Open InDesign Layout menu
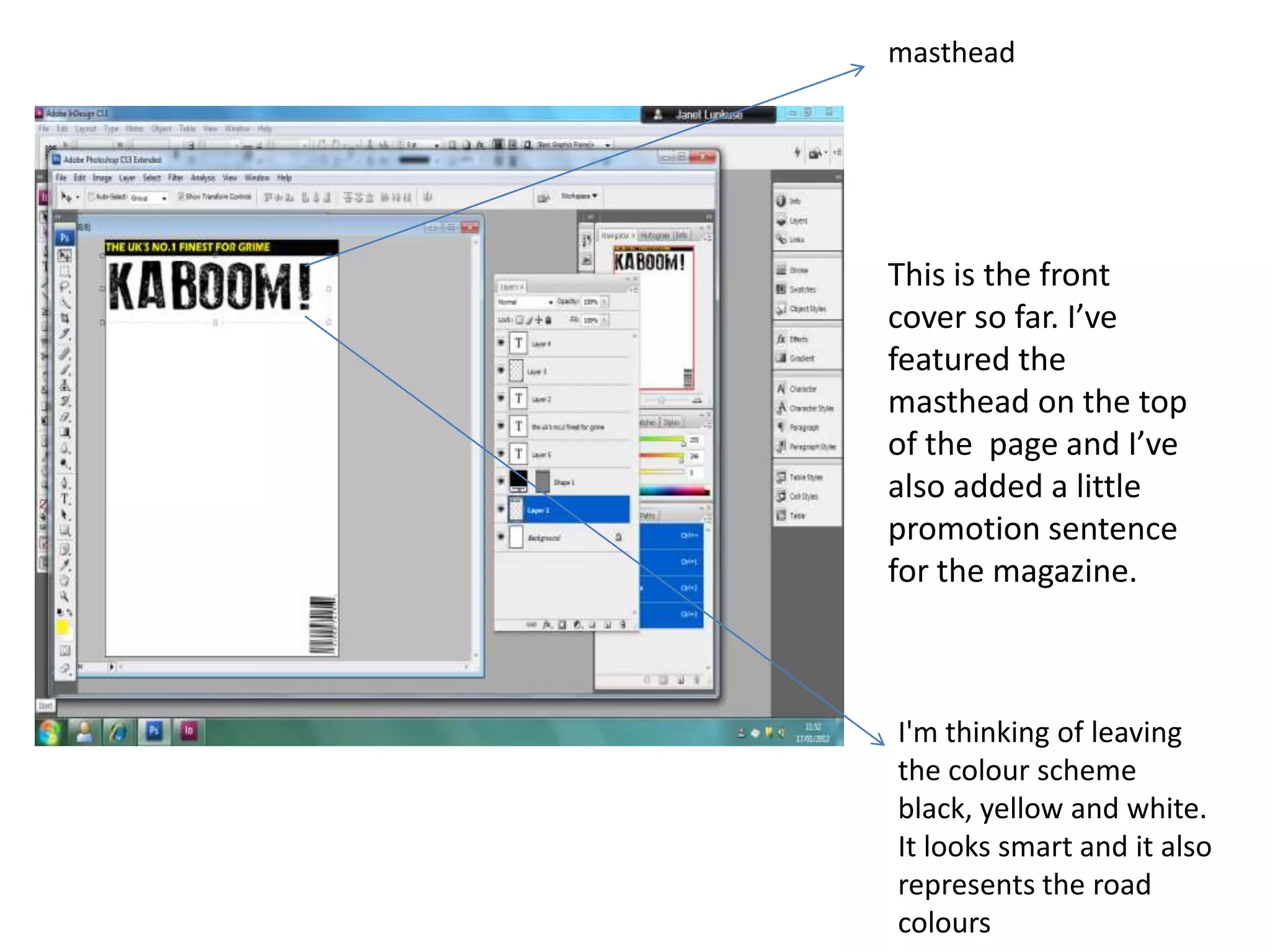 (x=86, y=129)
